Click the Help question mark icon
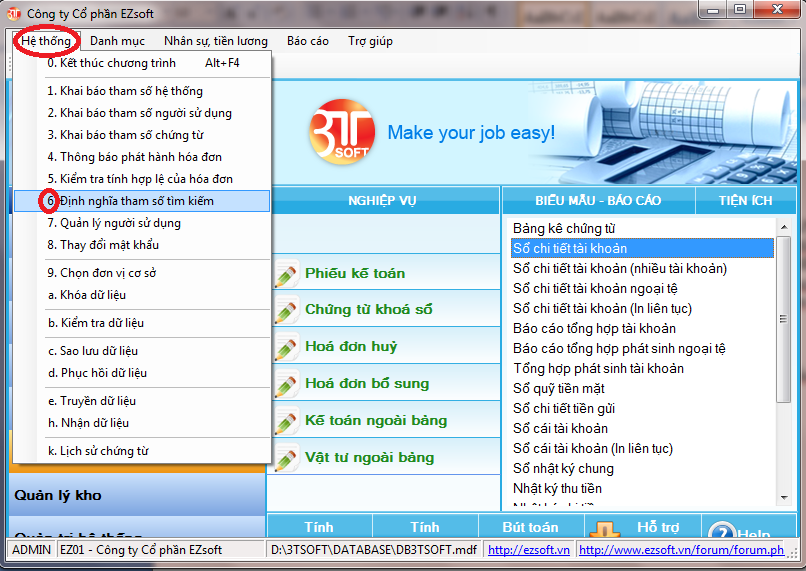This screenshot has width=806, height=571. pos(721,531)
